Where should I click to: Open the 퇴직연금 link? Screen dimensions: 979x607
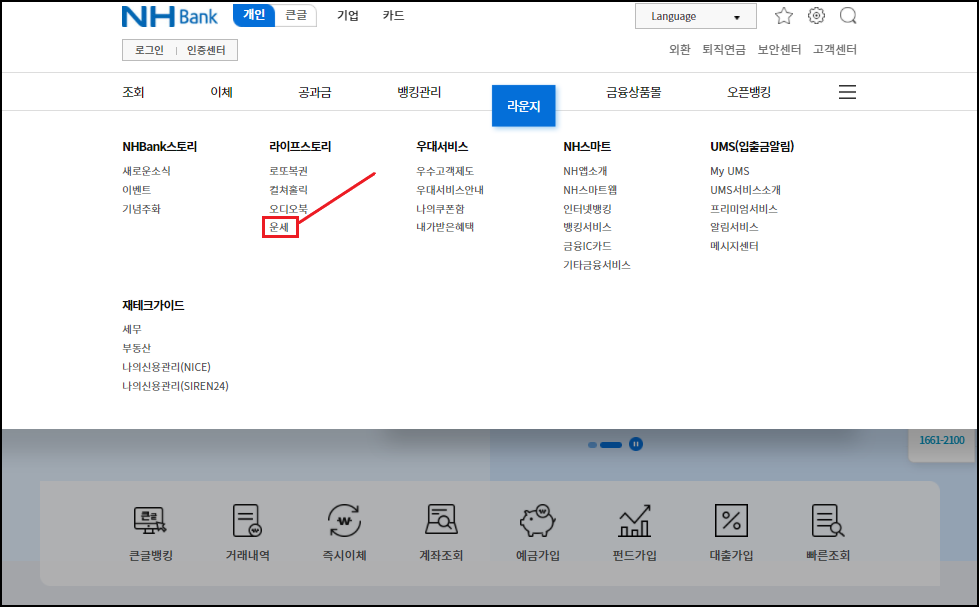pos(724,49)
